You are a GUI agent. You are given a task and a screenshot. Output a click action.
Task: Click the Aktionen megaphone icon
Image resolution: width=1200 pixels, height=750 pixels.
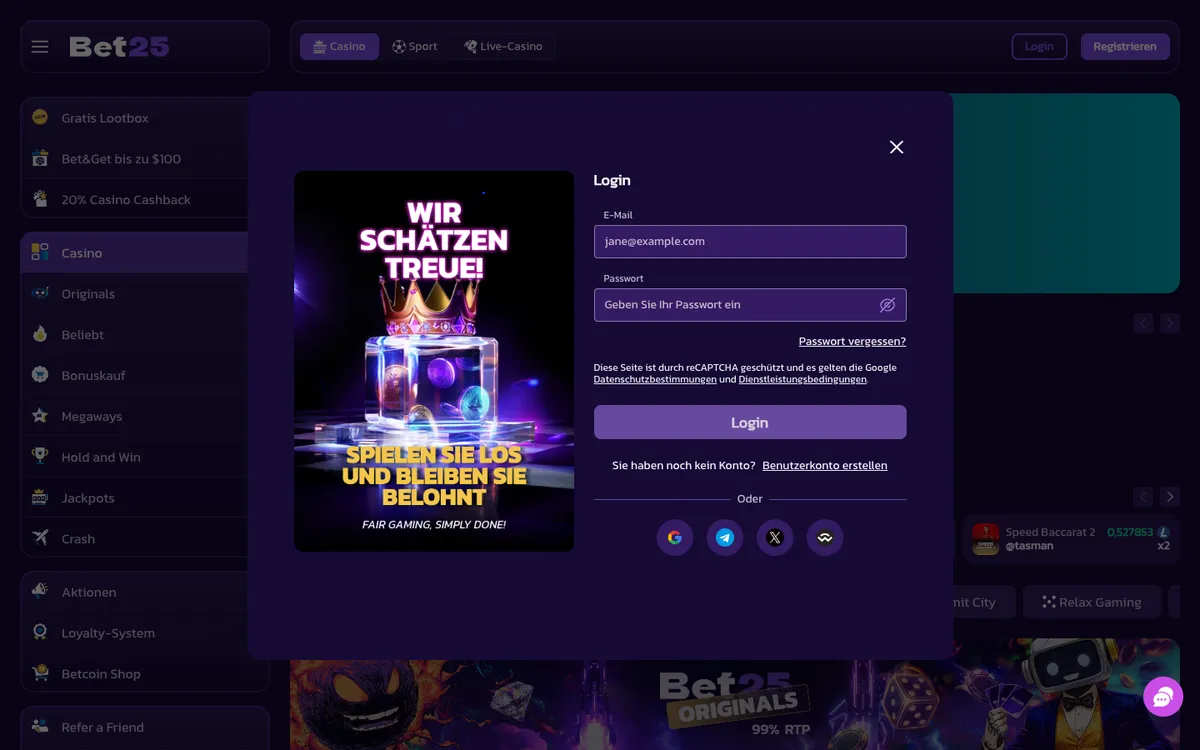pos(40,592)
